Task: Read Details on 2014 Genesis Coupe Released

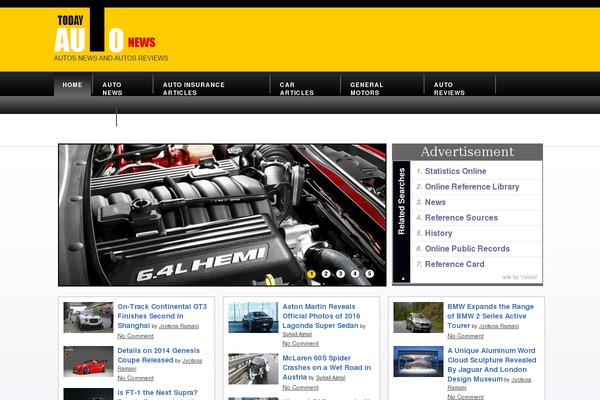Action: point(158,355)
